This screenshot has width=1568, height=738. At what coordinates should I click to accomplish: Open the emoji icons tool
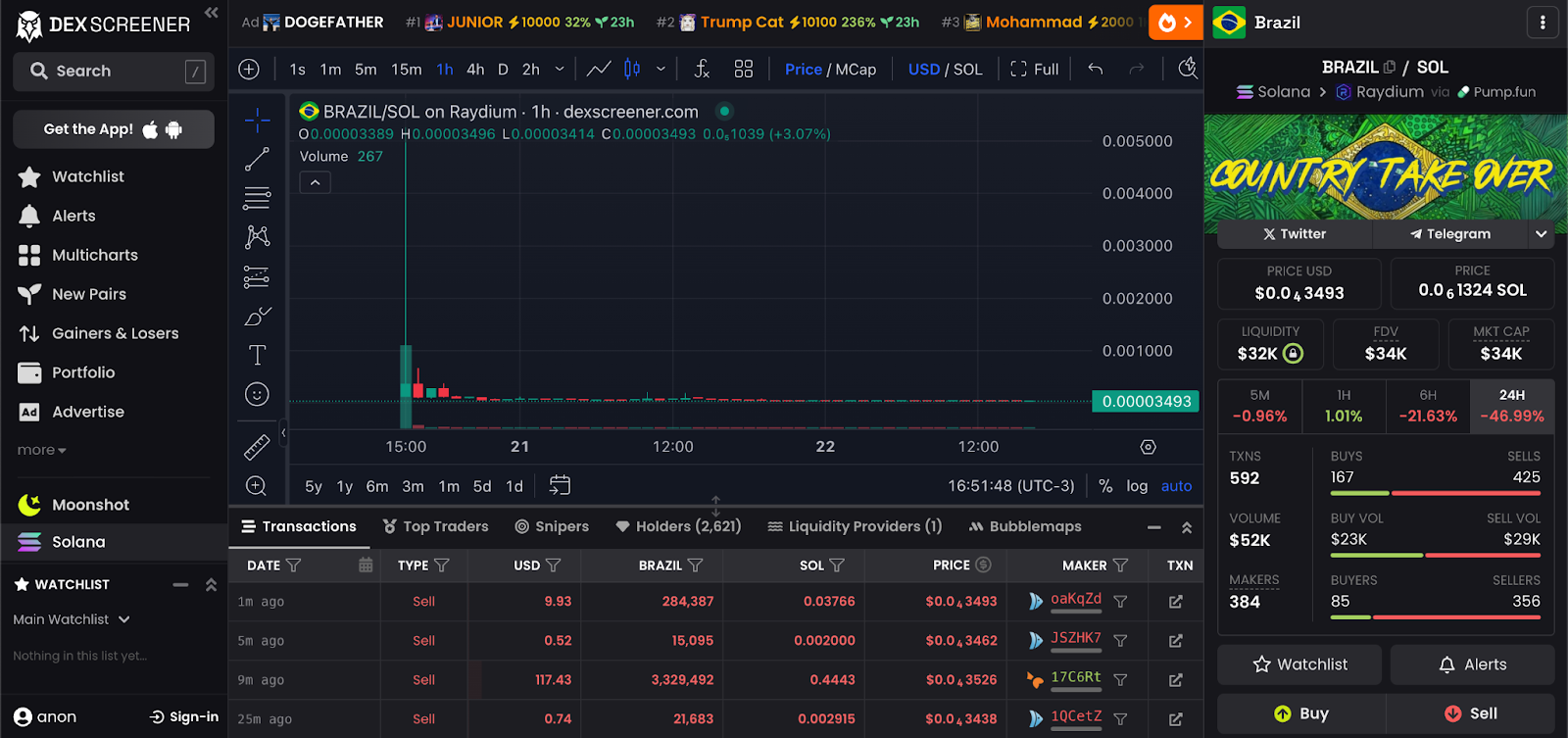click(x=257, y=394)
